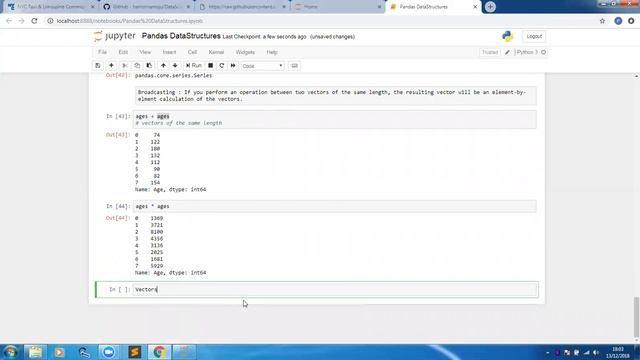
Task: Click in the 'ages + ages' code cell
Action: (x=335, y=120)
